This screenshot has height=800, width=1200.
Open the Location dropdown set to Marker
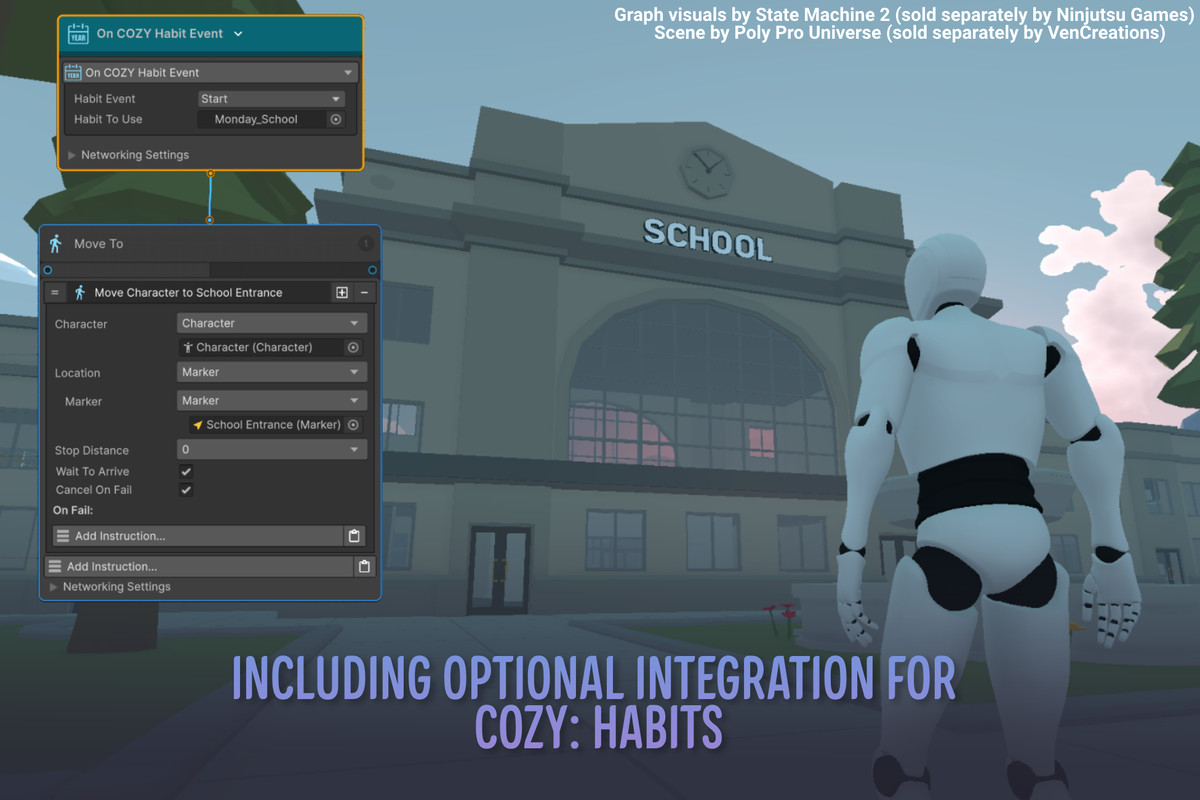[x=271, y=371]
